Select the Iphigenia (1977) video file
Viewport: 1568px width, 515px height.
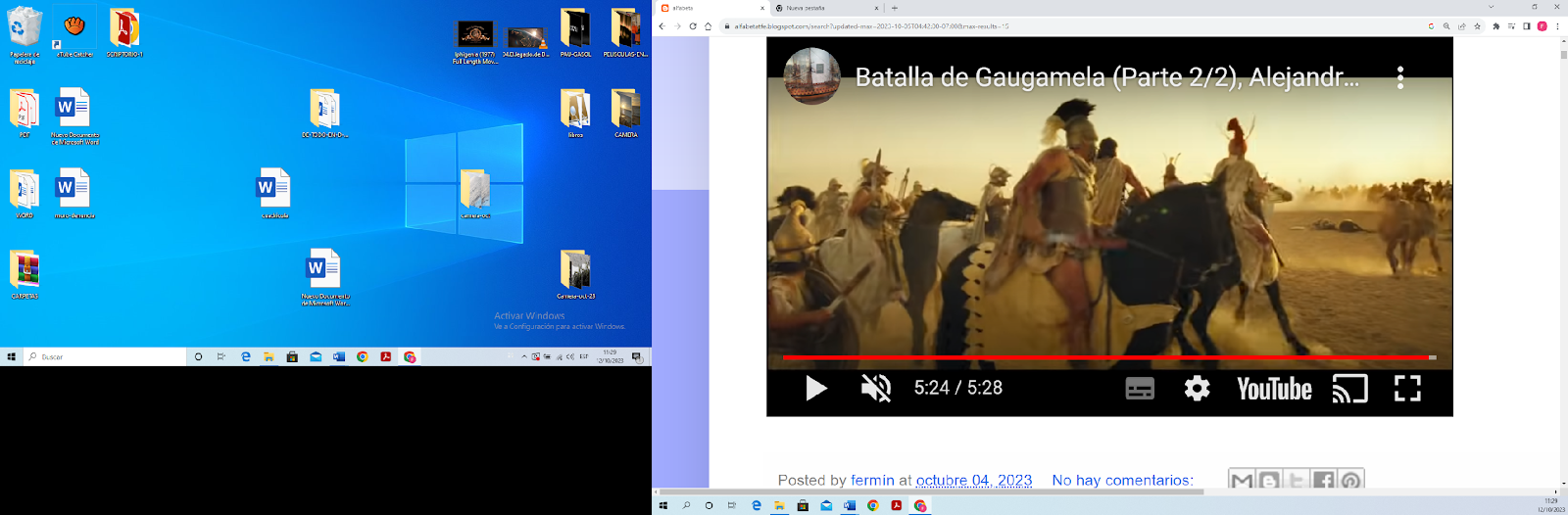[475, 41]
